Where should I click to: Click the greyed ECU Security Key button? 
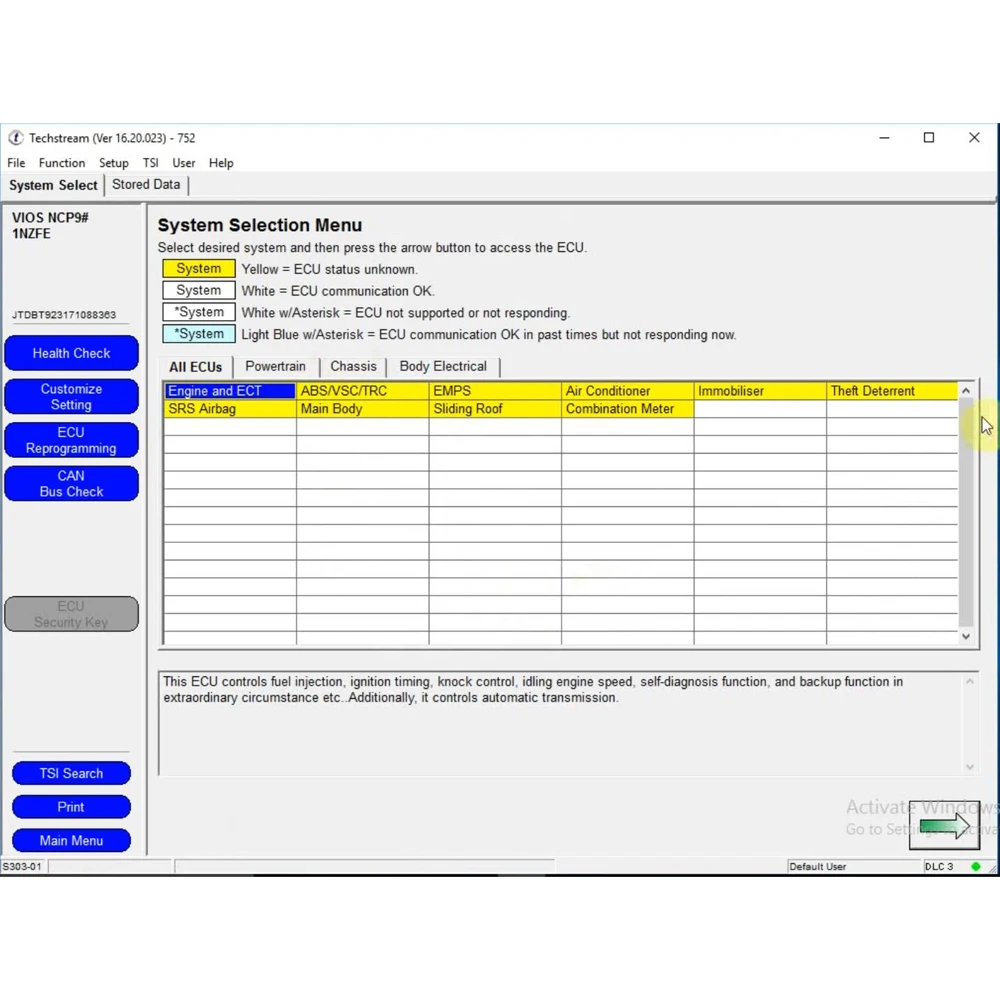coord(71,614)
